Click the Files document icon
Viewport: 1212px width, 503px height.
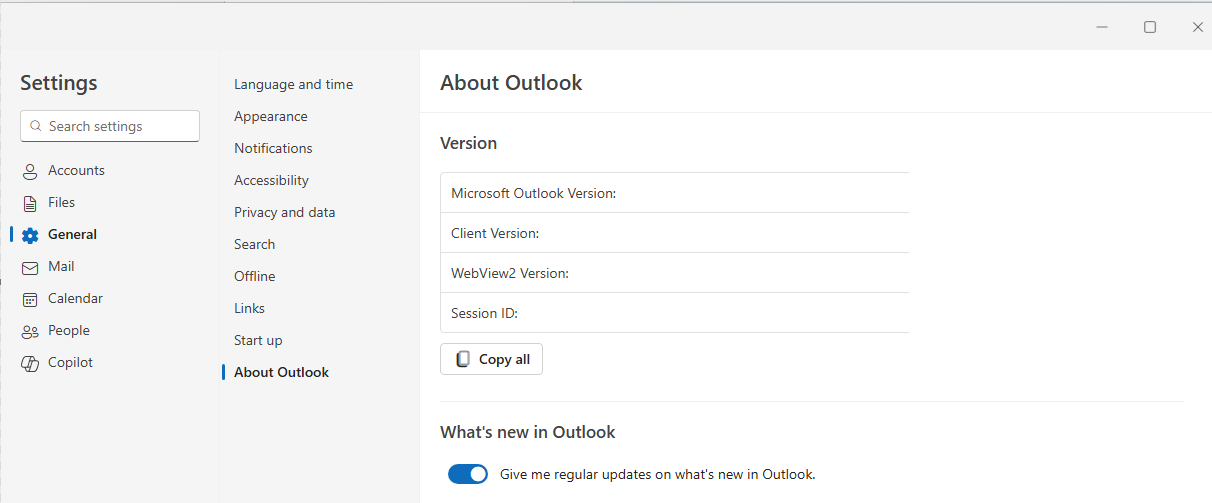tap(30, 203)
